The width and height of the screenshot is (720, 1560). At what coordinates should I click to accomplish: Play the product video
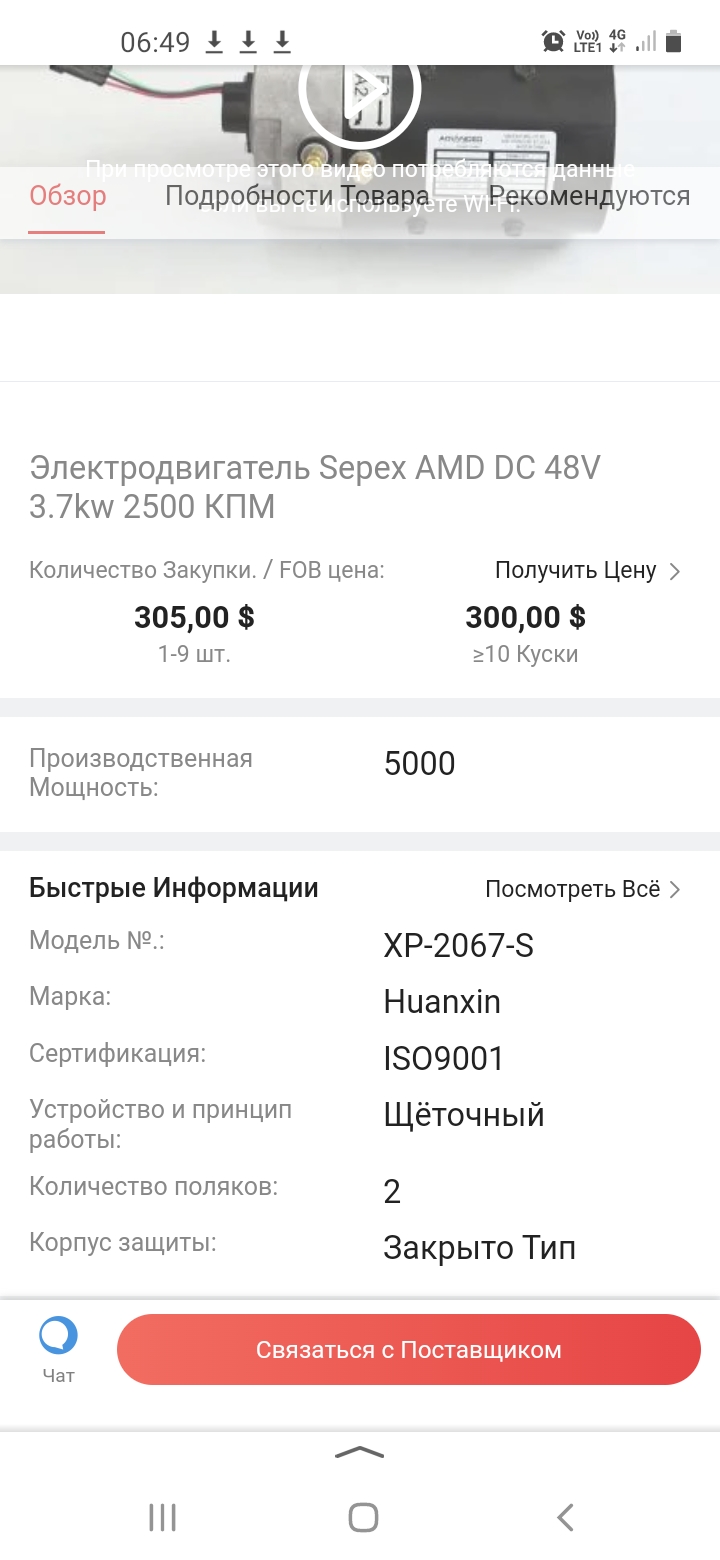(359, 85)
